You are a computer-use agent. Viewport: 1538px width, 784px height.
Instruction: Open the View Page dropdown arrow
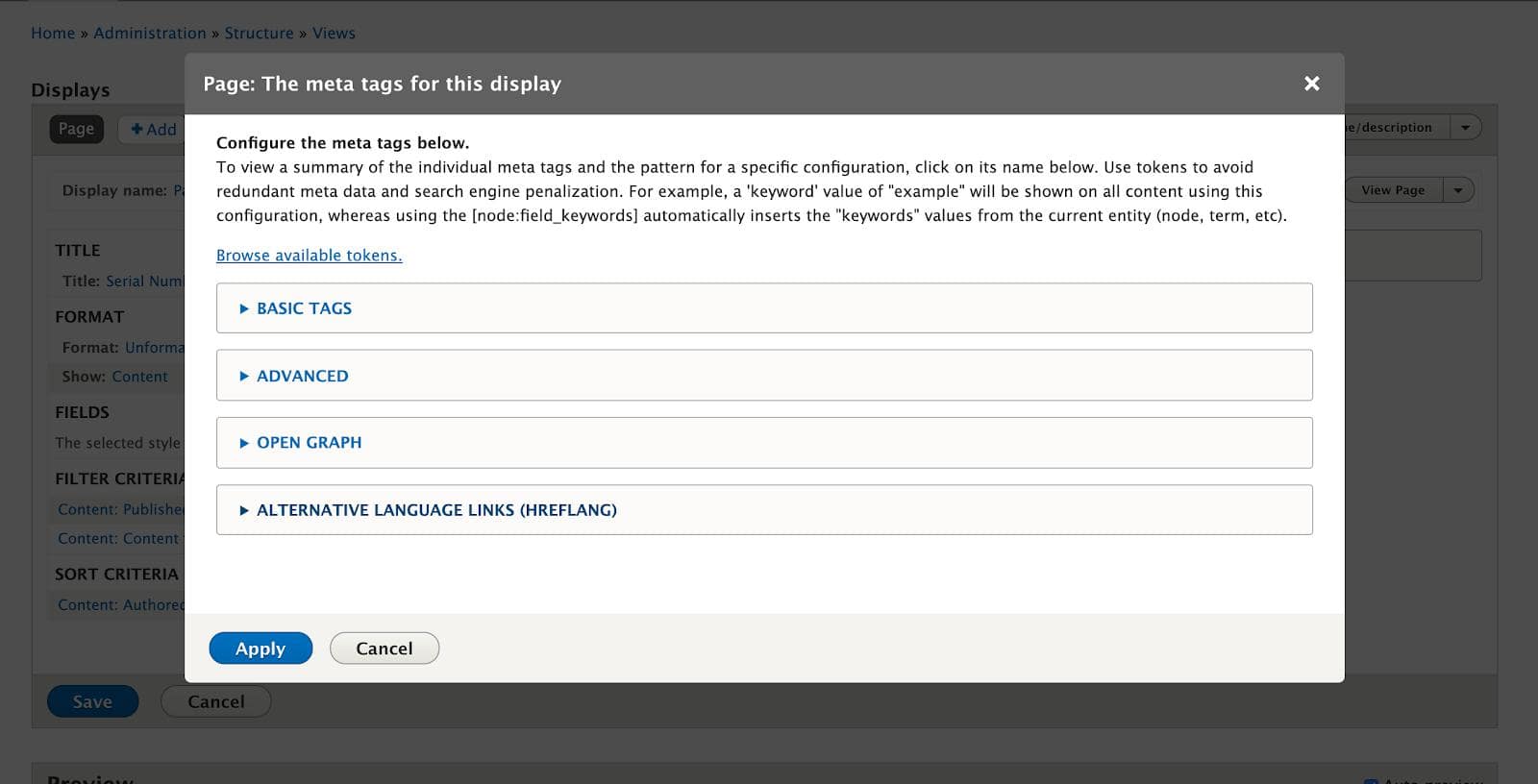(1458, 190)
